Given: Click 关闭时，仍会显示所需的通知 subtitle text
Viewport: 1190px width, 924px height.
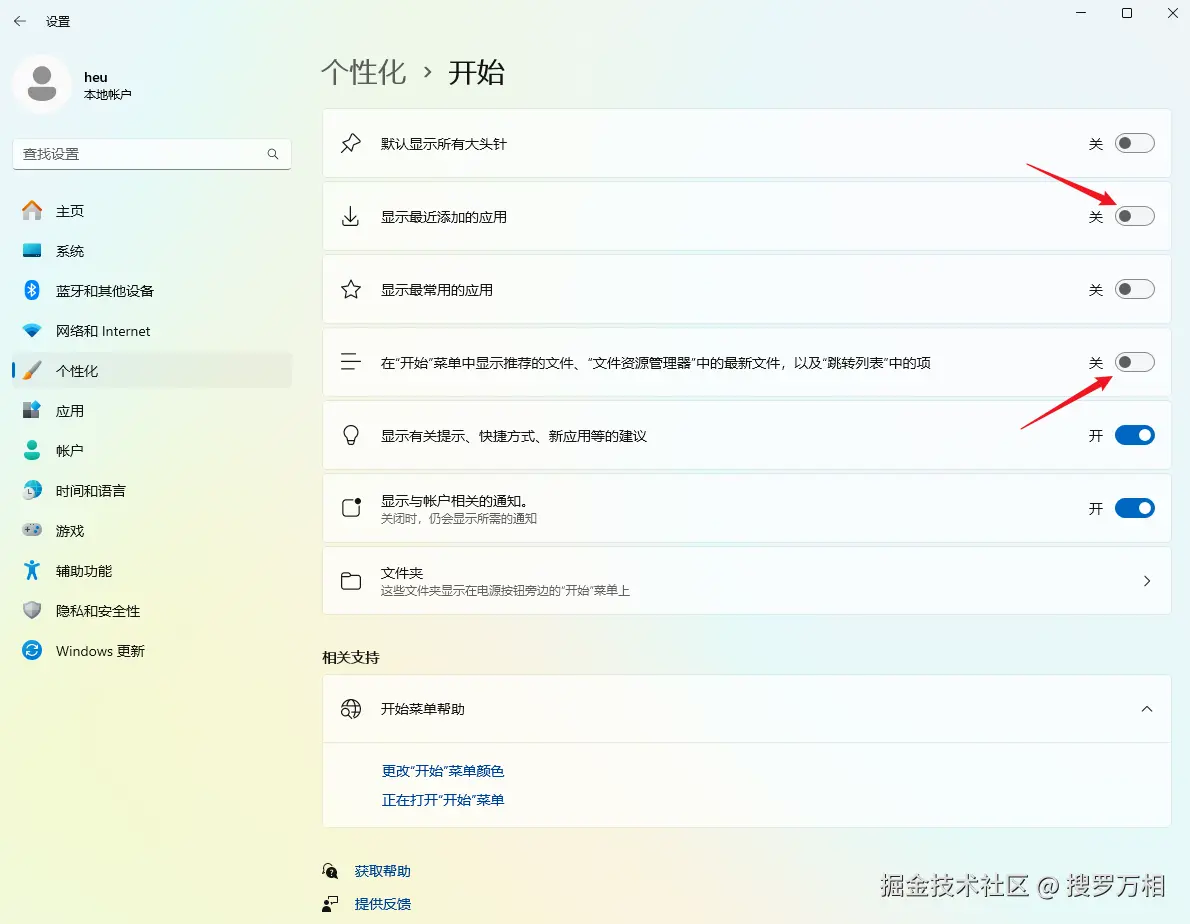Looking at the screenshot, I should [458, 519].
